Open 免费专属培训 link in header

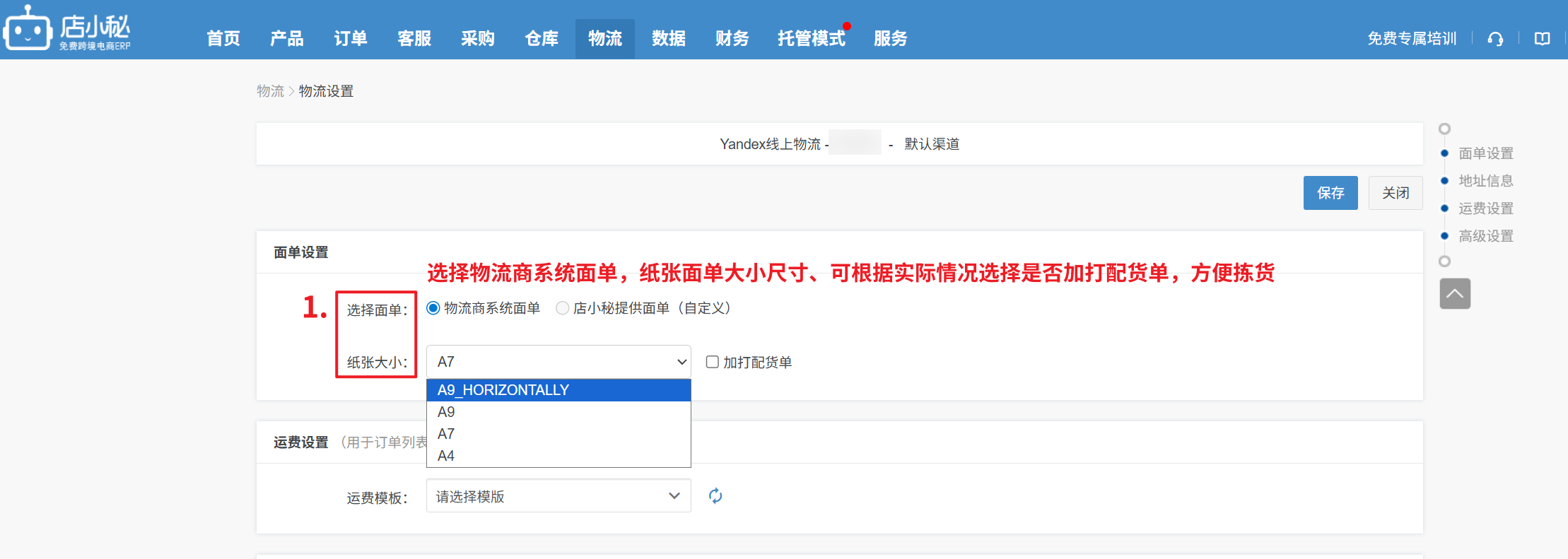pyautogui.click(x=1411, y=39)
